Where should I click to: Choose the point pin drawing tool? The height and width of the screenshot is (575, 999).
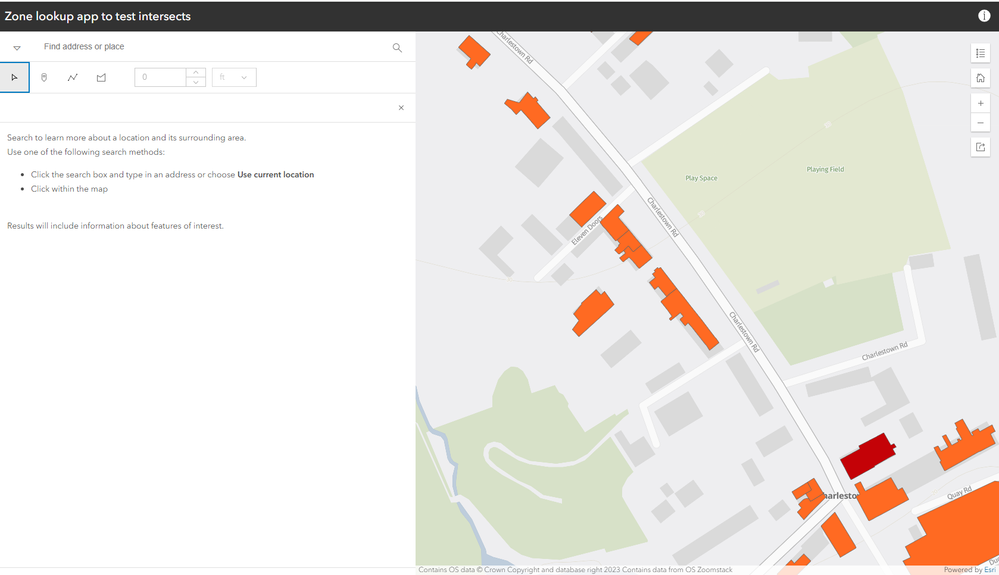[44, 77]
